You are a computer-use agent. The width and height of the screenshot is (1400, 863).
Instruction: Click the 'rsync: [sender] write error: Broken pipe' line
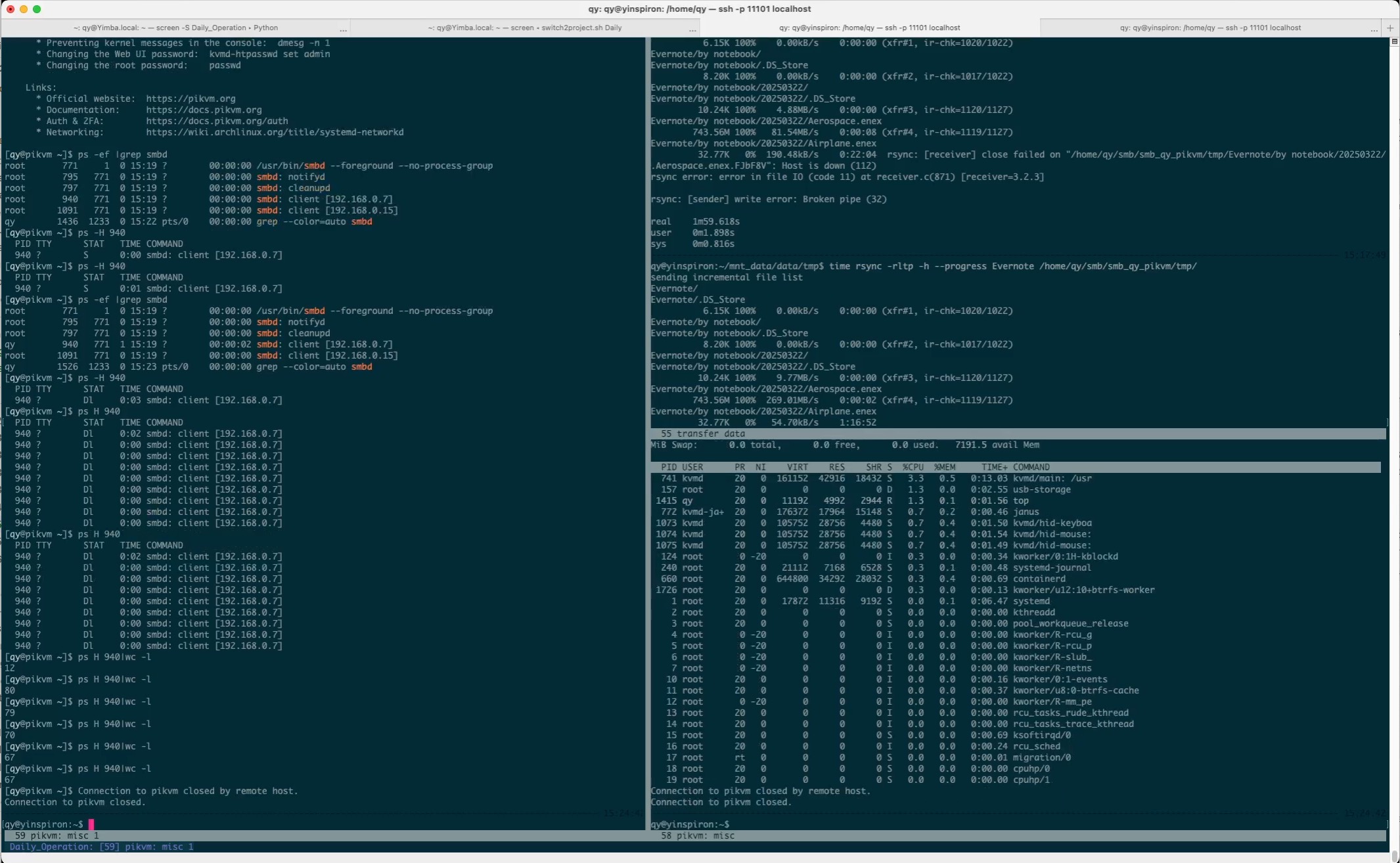(769, 199)
